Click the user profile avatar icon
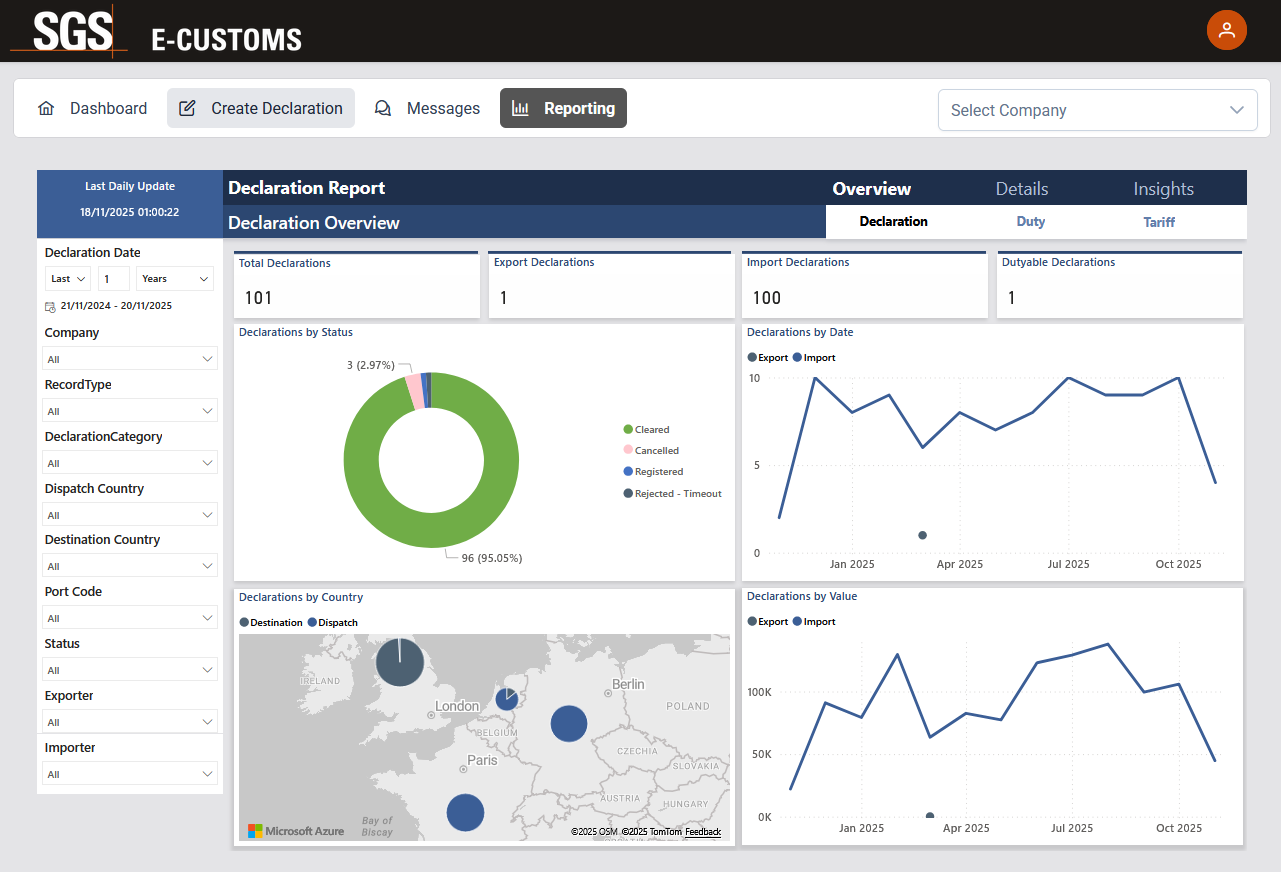The image size is (1281, 872). coord(1227,30)
